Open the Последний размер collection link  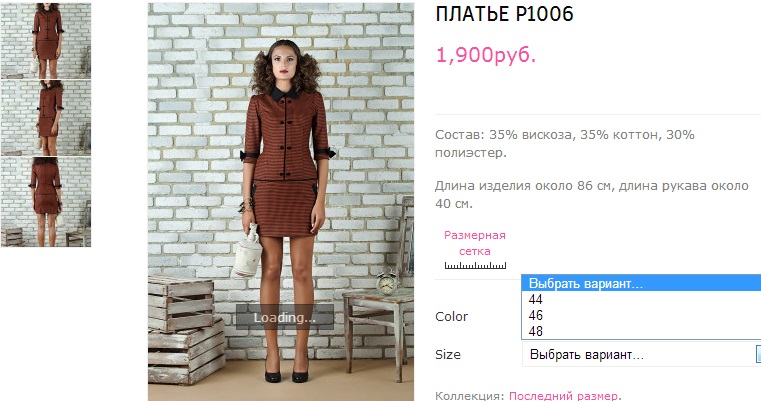point(565,396)
